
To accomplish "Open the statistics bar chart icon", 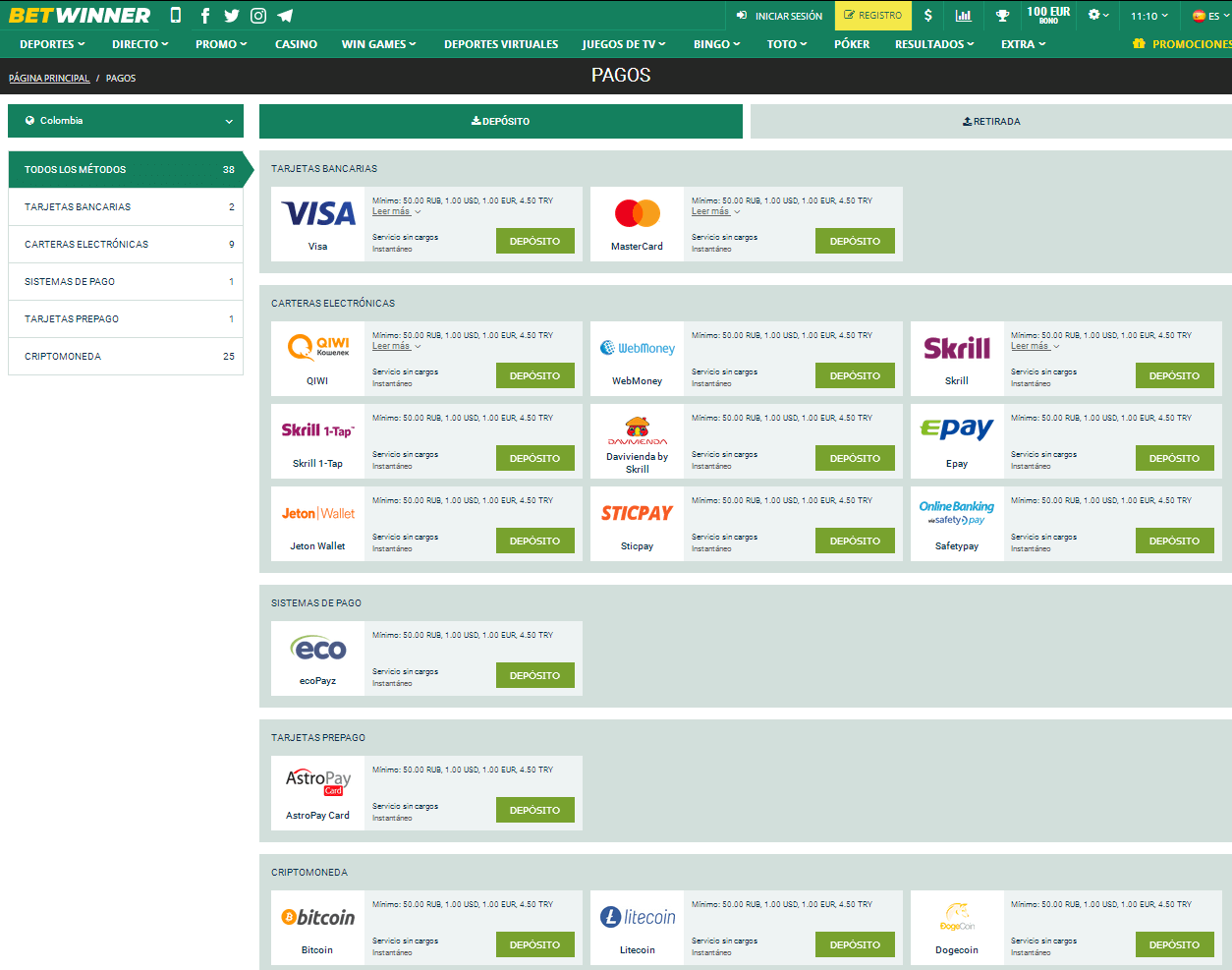I will pos(963,16).
